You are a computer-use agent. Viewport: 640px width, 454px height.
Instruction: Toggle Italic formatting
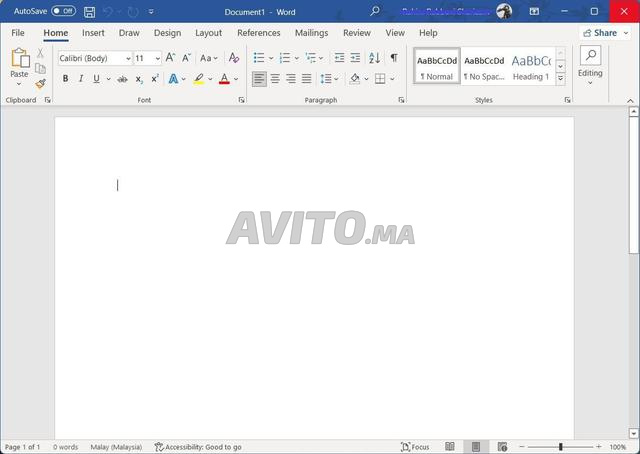[x=81, y=79]
